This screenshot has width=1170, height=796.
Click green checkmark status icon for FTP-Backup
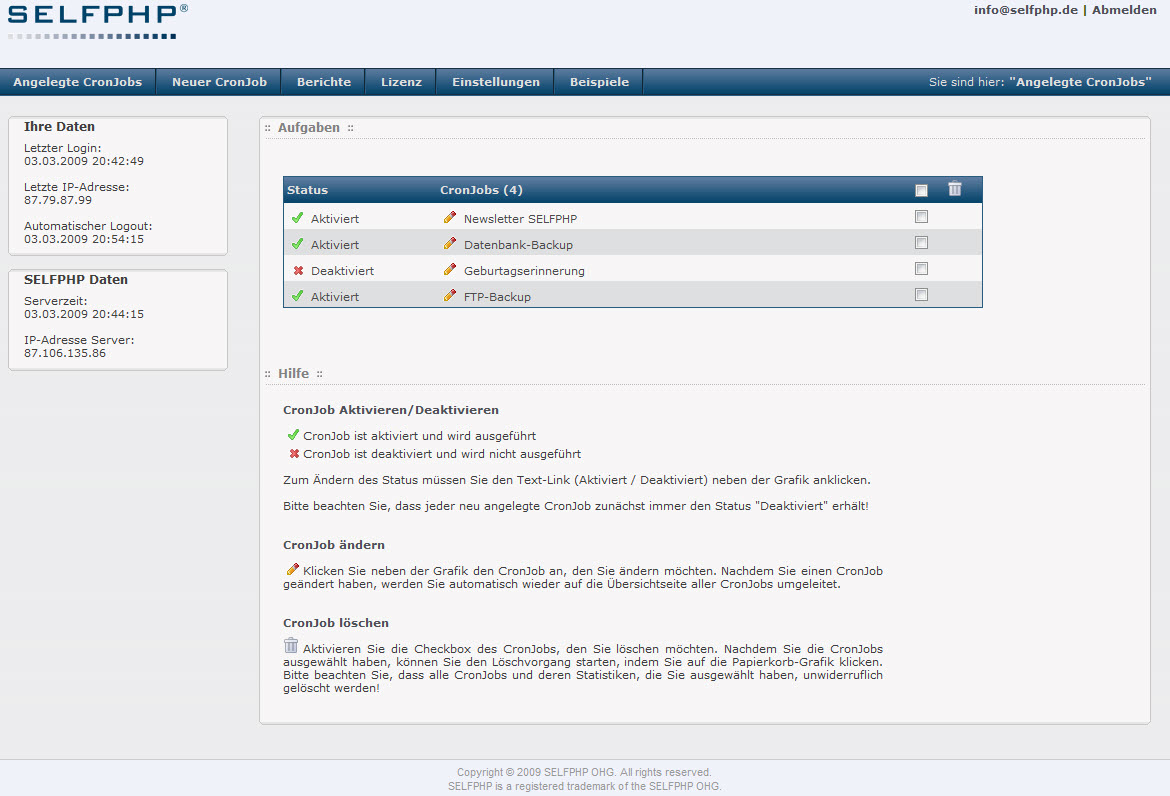tap(297, 296)
